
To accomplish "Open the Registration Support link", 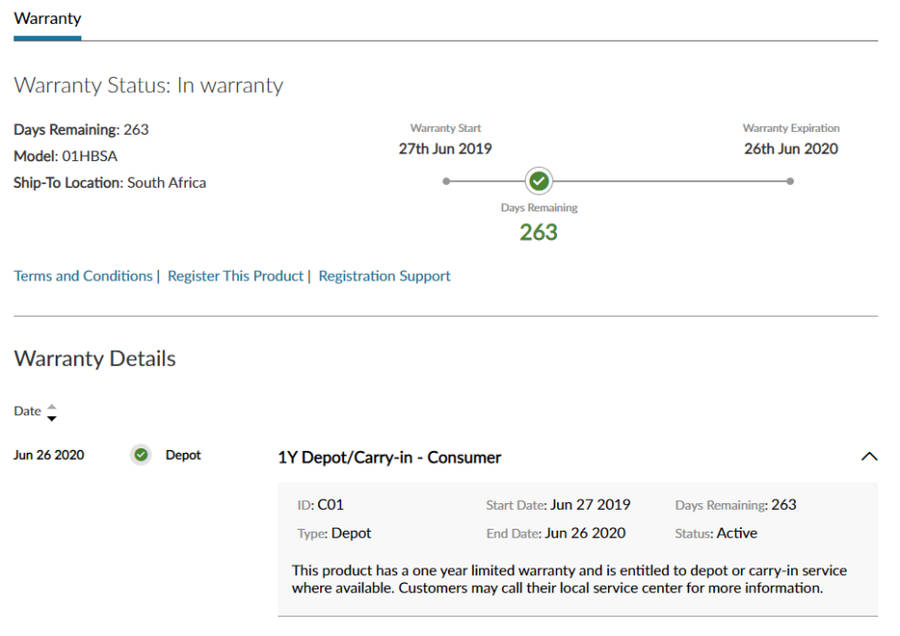I will coord(384,276).
